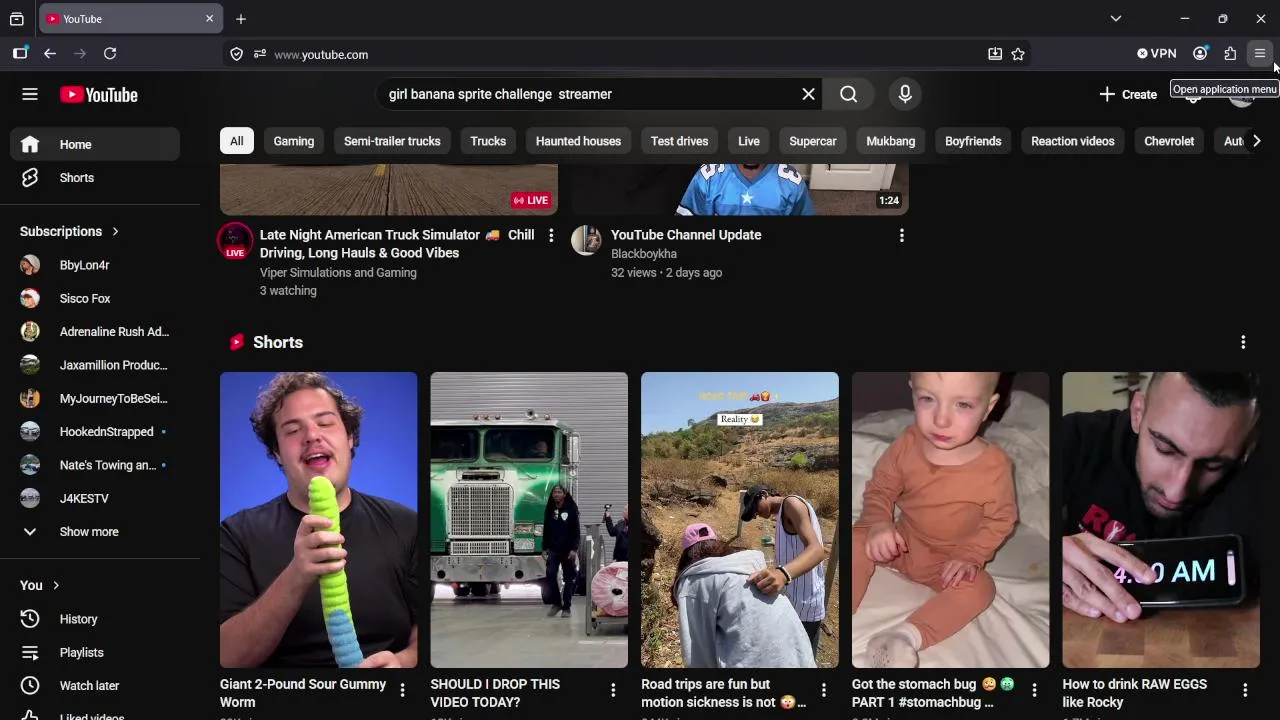Select the Semi-trailer trucks chip
The image size is (1280, 720).
pos(392,141)
